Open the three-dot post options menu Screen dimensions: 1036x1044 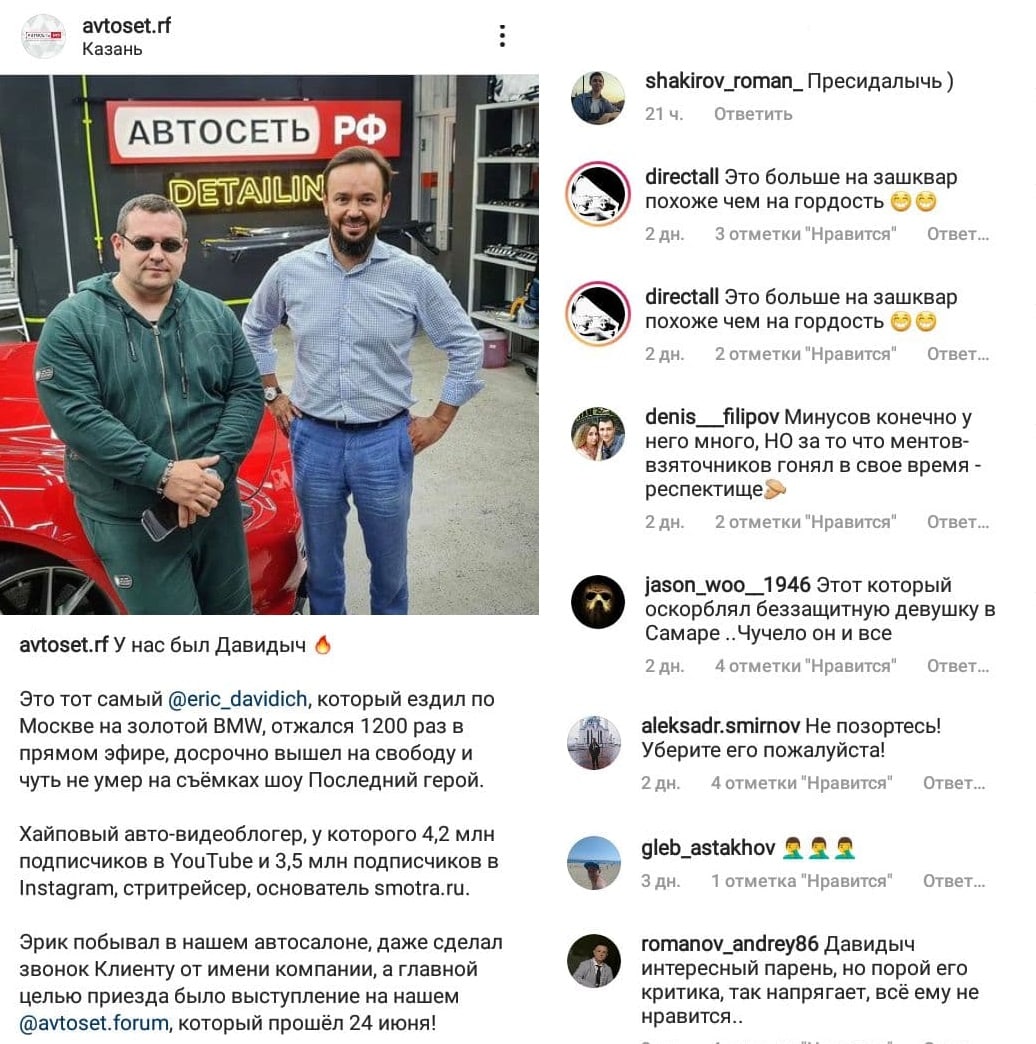[502, 36]
